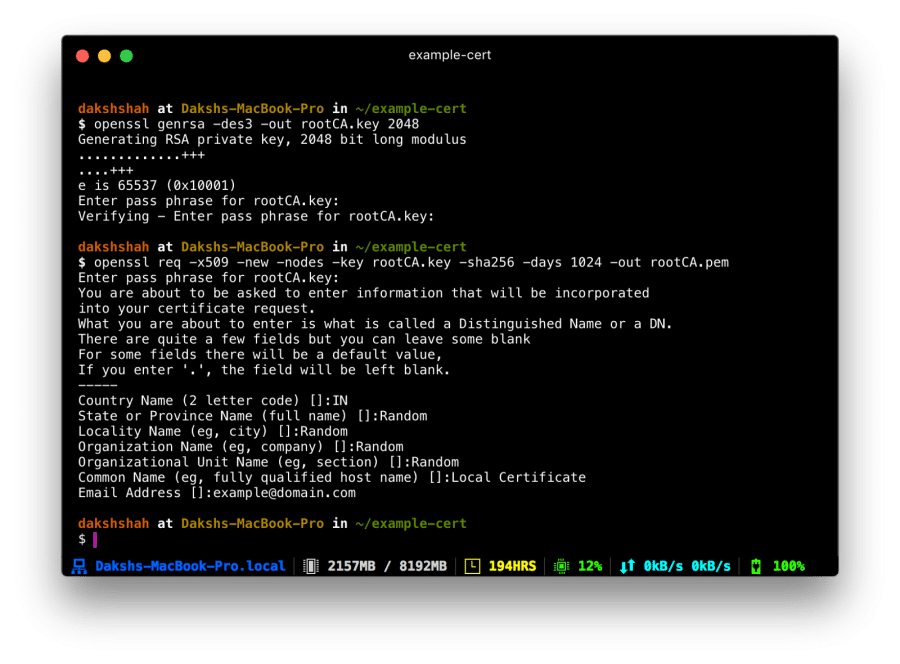Click the example-cert window title
The width and height of the screenshot is (900, 664).
[x=450, y=55]
